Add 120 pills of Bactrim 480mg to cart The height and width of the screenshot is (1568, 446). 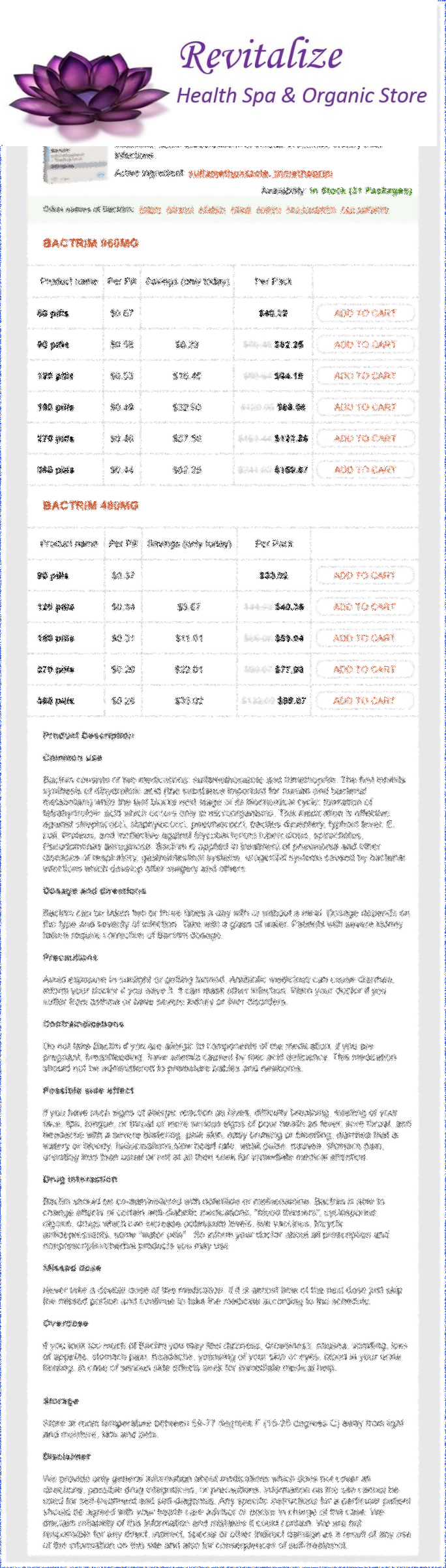[x=364, y=607]
